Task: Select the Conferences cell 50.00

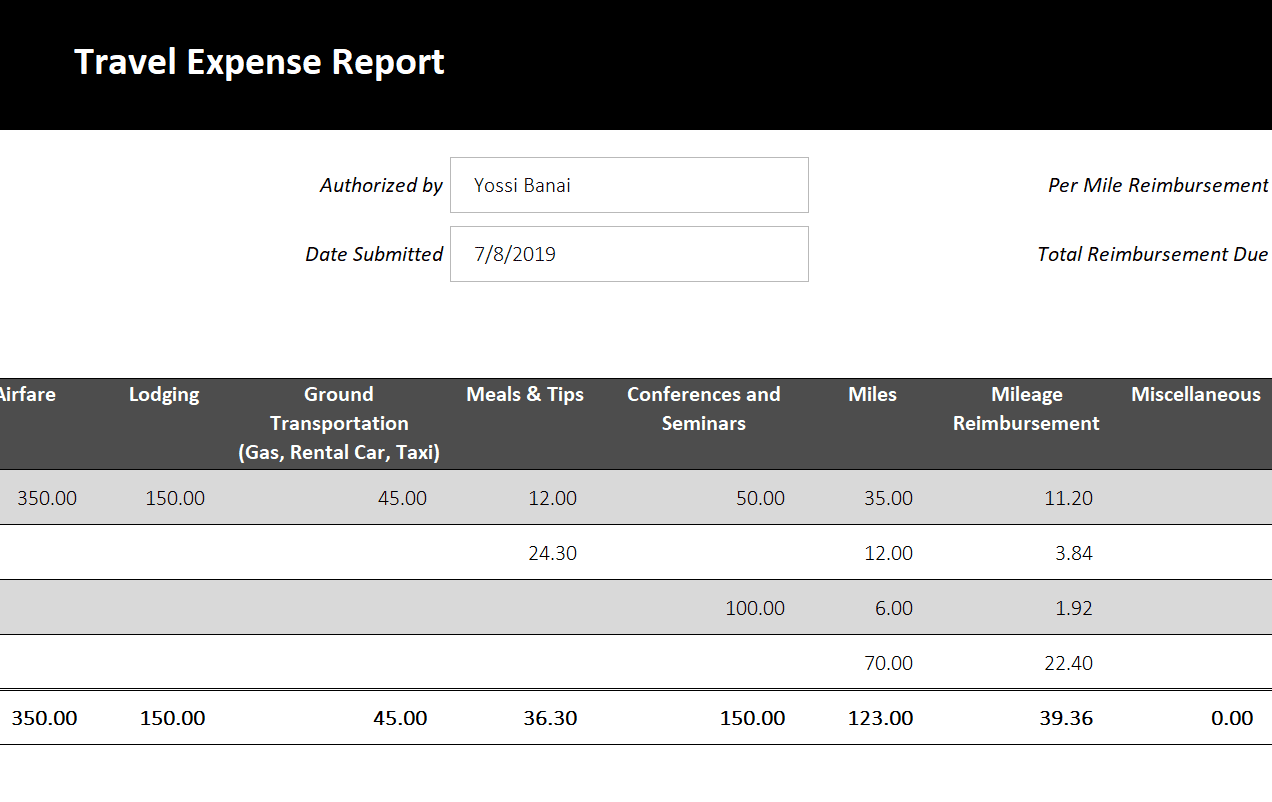Action: (761, 498)
